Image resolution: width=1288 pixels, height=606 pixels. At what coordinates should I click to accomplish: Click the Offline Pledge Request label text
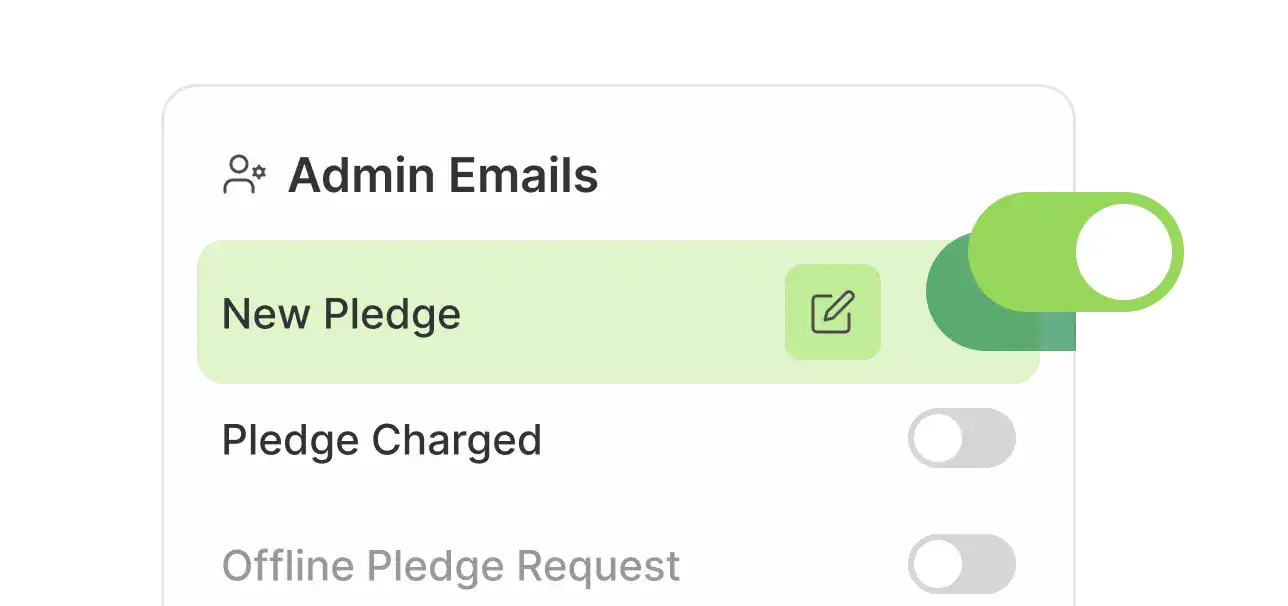tap(450, 566)
